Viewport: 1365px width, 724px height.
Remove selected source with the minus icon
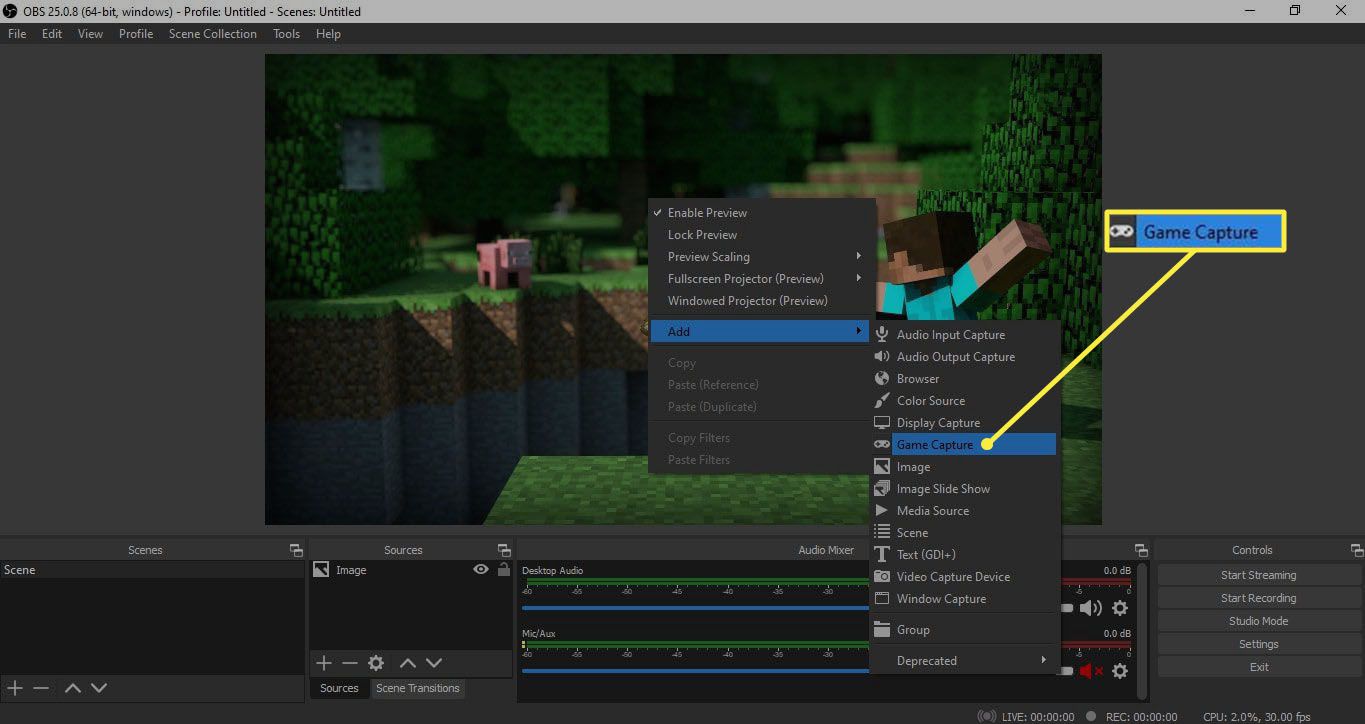coord(349,663)
